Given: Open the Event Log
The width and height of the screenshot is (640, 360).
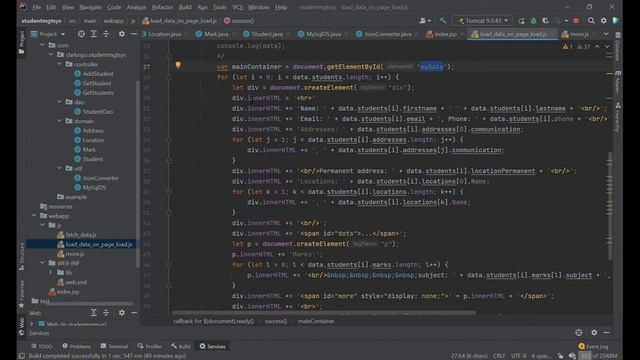Looking at the screenshot, I should point(593,346).
